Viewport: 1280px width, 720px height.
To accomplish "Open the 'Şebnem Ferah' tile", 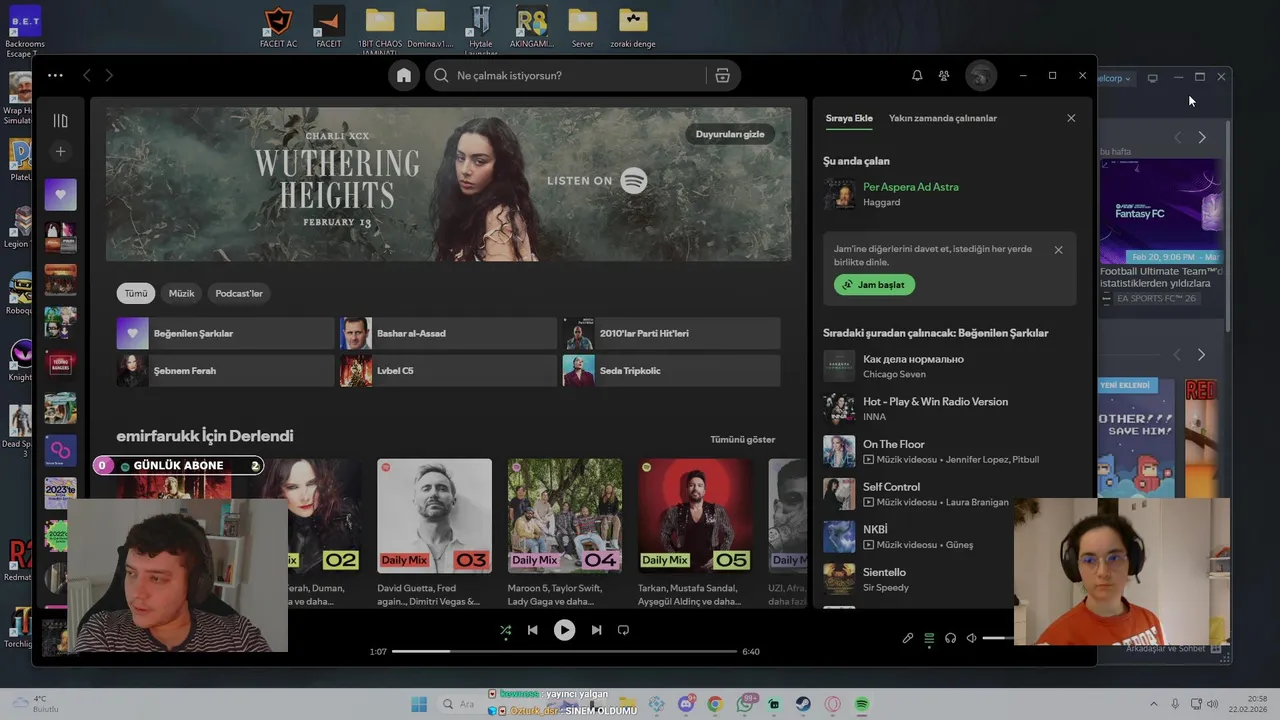I will (x=225, y=370).
